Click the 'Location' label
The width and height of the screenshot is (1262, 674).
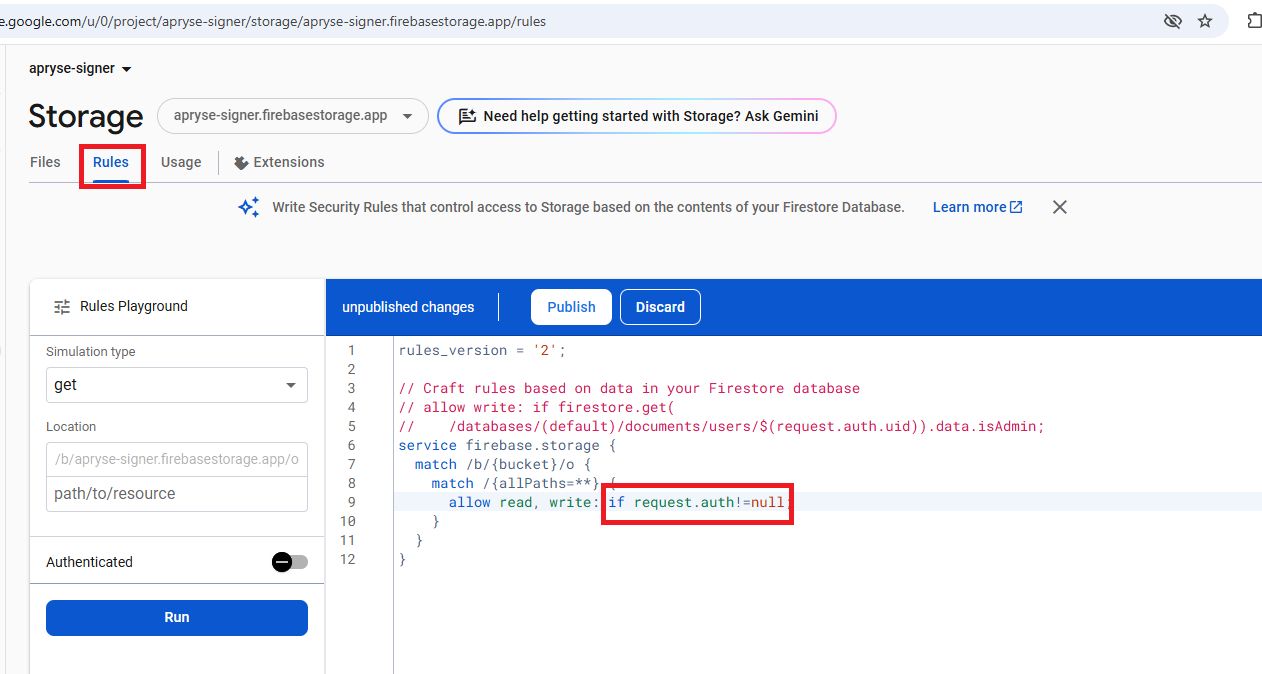71,427
